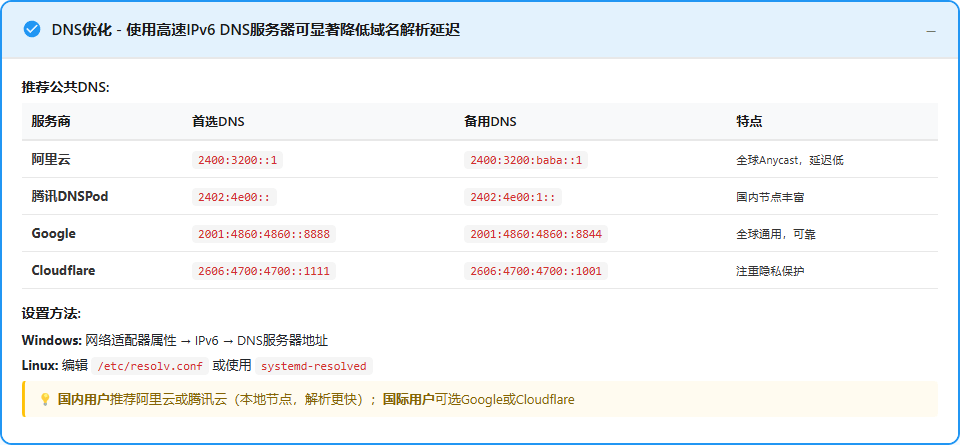Click the 阿里云 provider row name

tap(51, 159)
